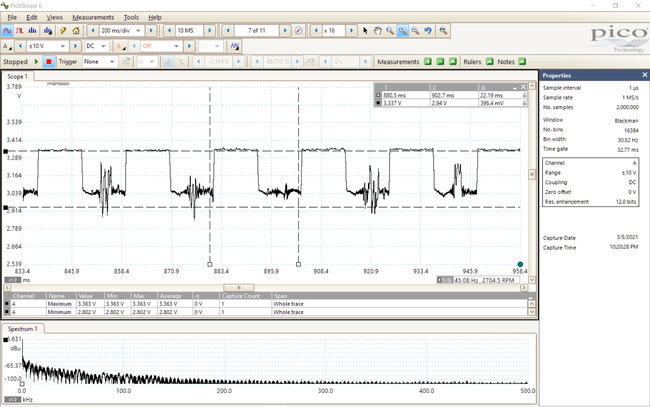This screenshot has width=650, height=407.
Task: Open the buffer navigator compass icon
Action: click(299, 31)
